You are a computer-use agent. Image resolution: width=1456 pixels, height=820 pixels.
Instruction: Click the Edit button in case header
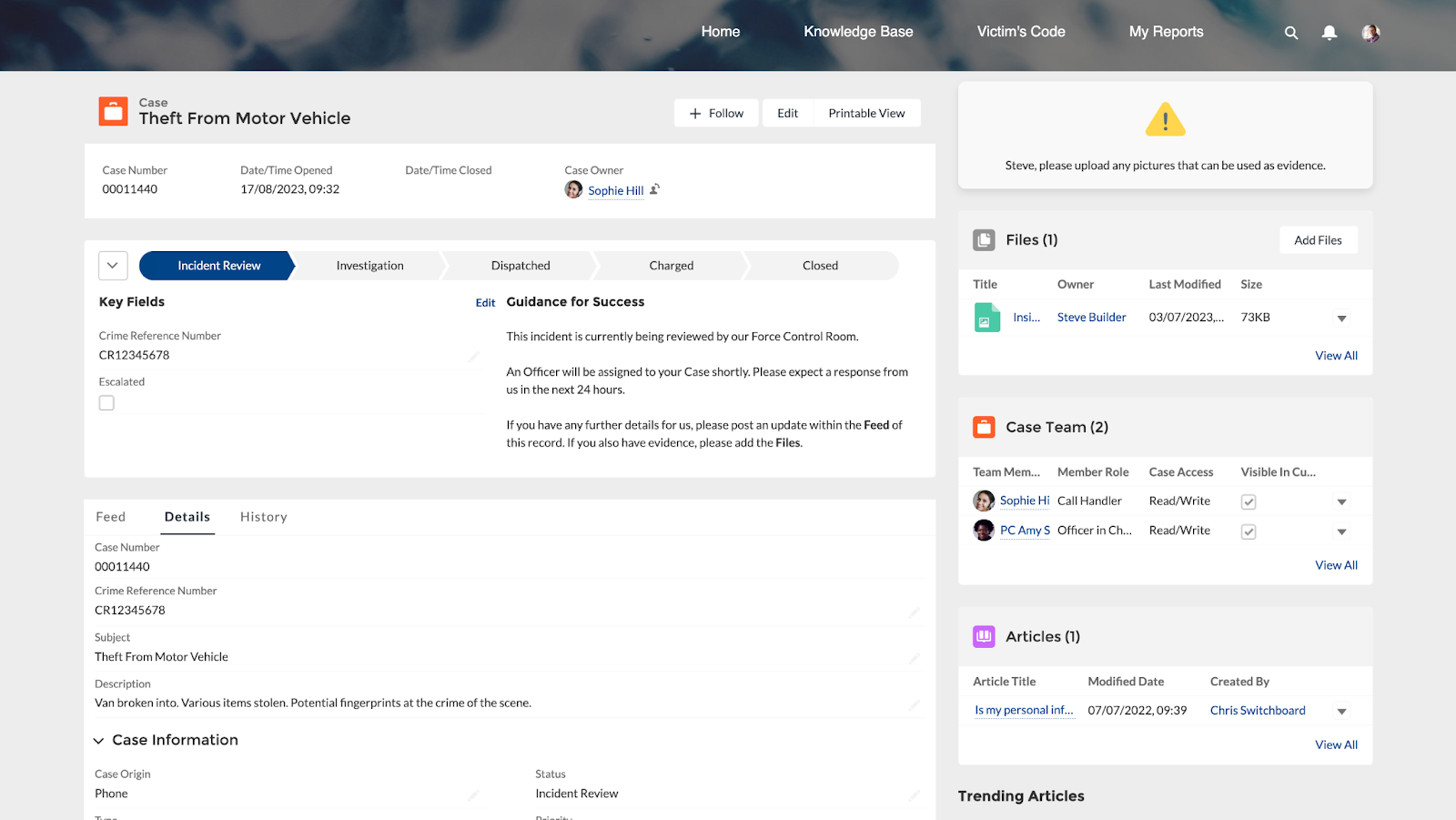(x=788, y=113)
